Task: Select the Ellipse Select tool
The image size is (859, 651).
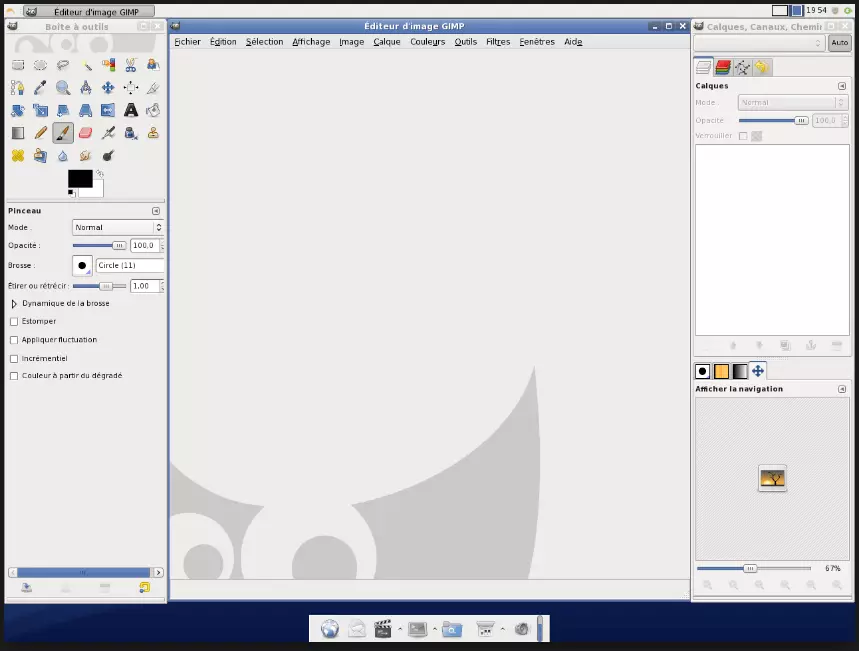Action: 41,65
